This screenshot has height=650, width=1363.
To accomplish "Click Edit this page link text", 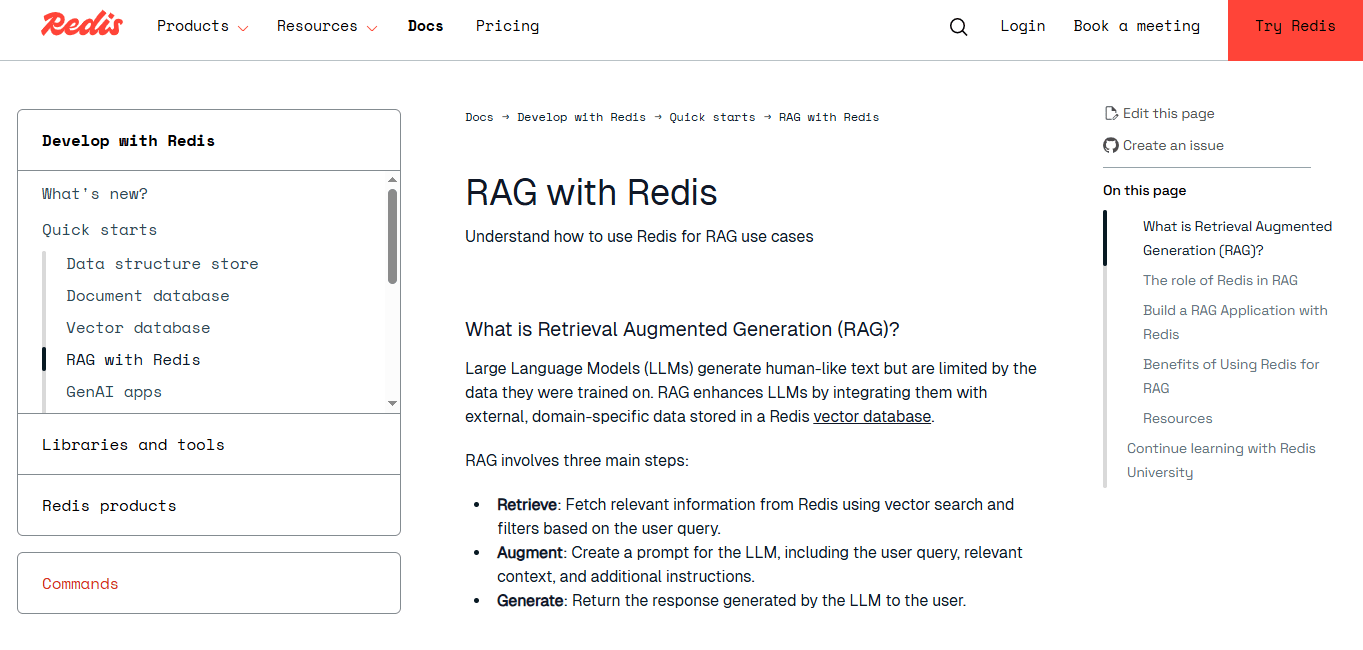I will click(x=1168, y=113).
